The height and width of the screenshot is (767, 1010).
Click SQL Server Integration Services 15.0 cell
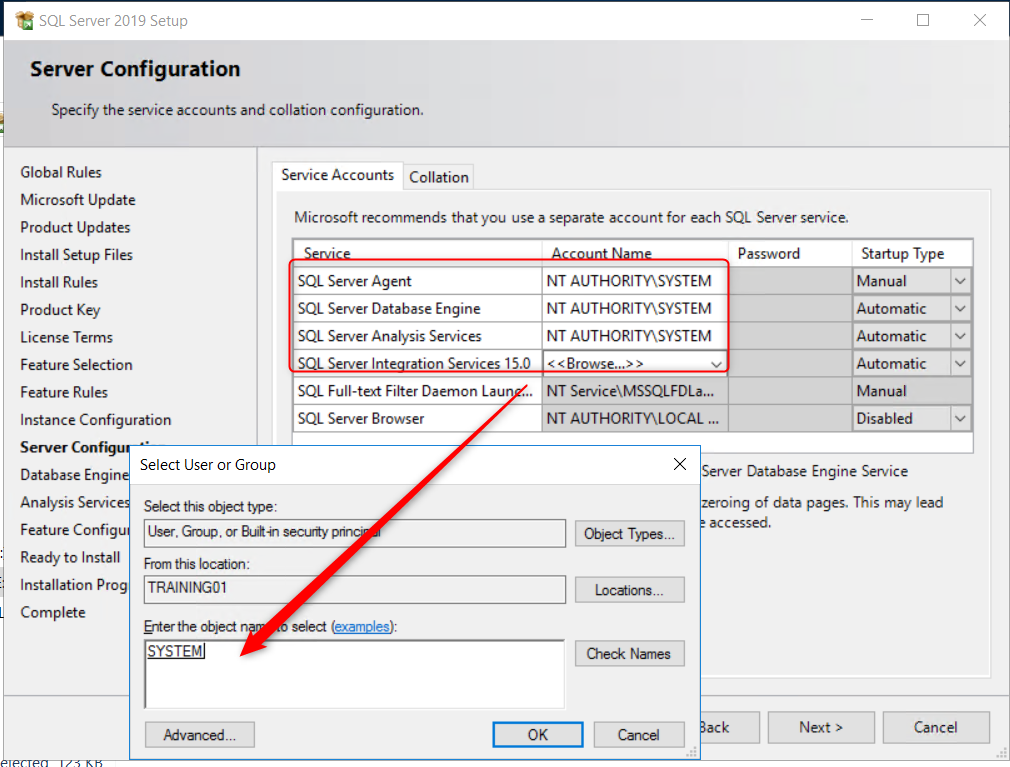[x=417, y=364]
